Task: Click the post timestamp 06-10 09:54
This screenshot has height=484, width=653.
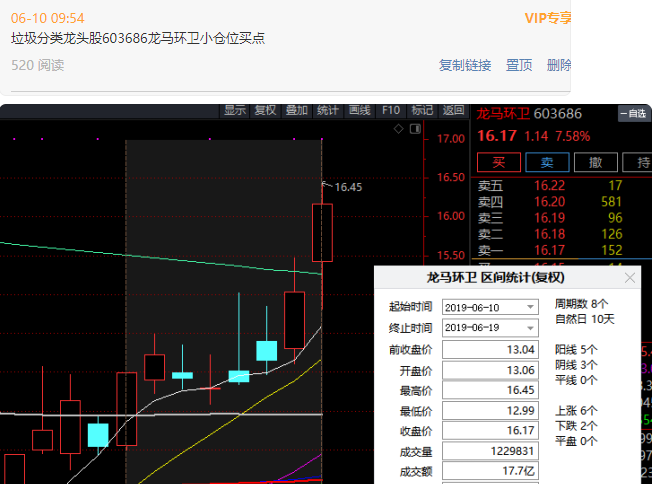Action: pyautogui.click(x=47, y=18)
